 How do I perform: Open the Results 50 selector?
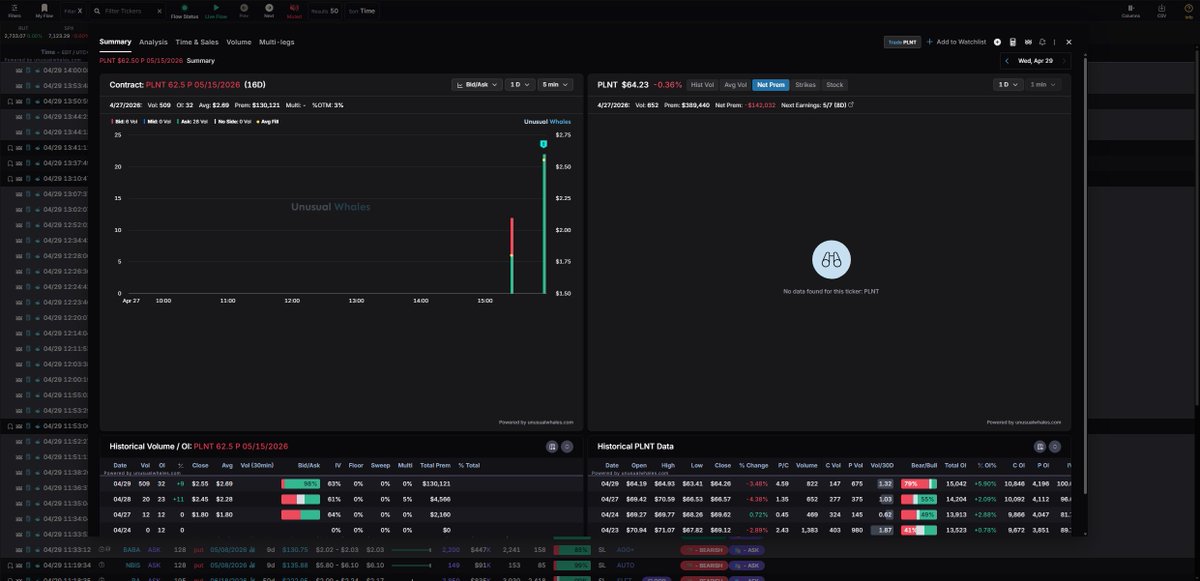(326, 10)
